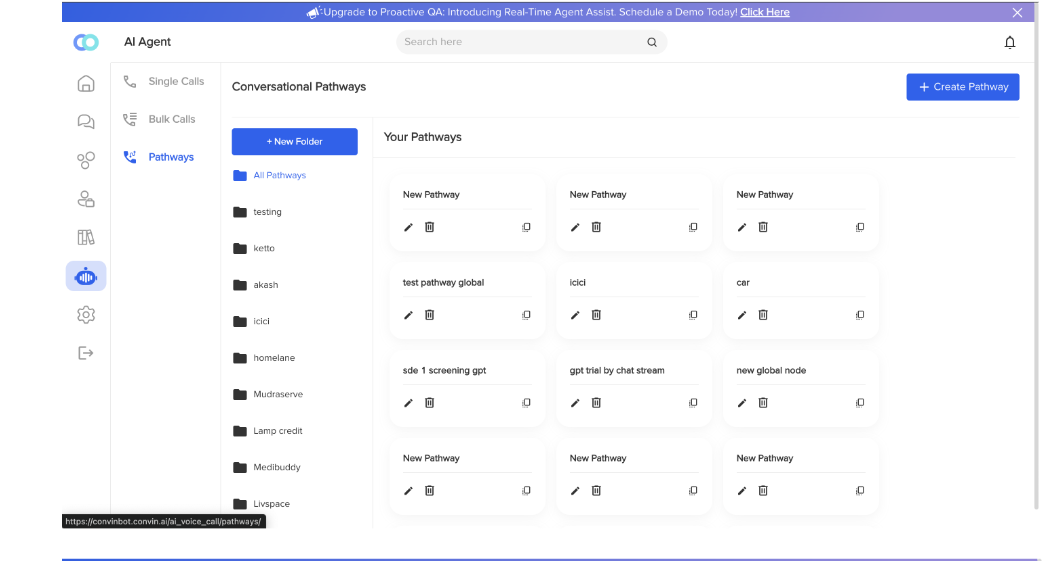The height and width of the screenshot is (561, 1062).
Task: Delete the car pathway
Action: click(x=763, y=314)
